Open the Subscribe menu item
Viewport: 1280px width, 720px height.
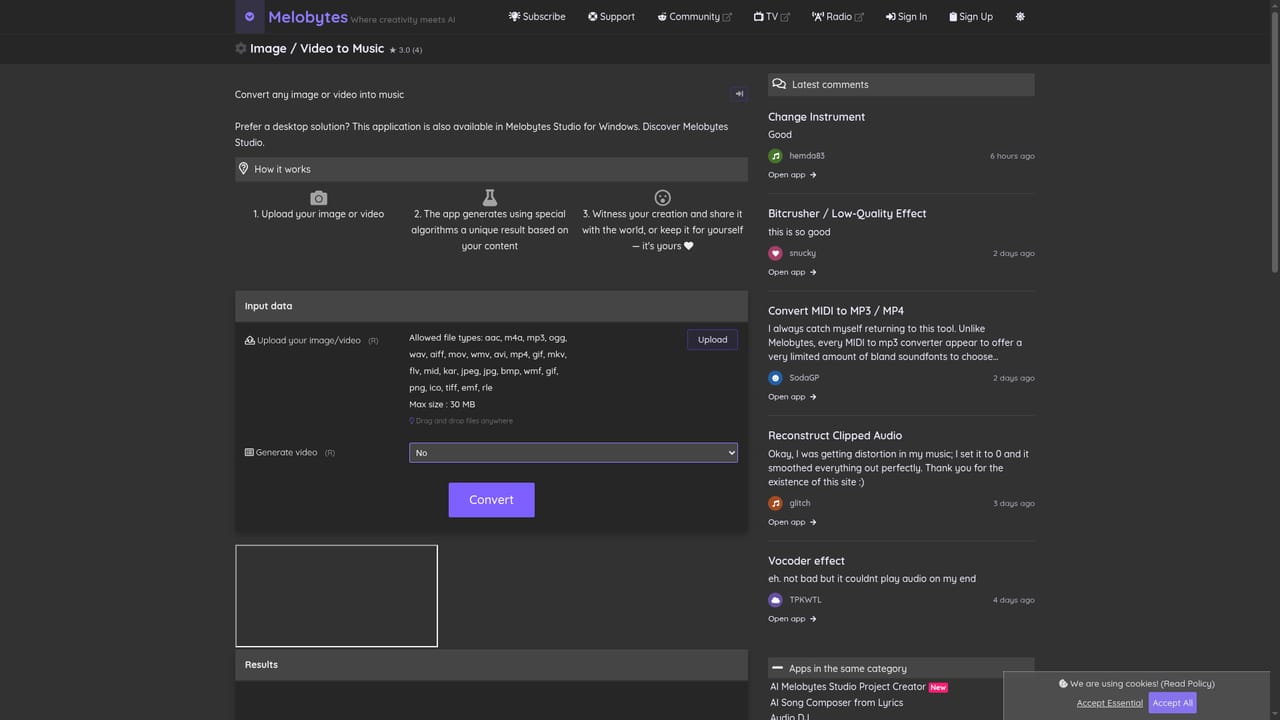tap(537, 17)
